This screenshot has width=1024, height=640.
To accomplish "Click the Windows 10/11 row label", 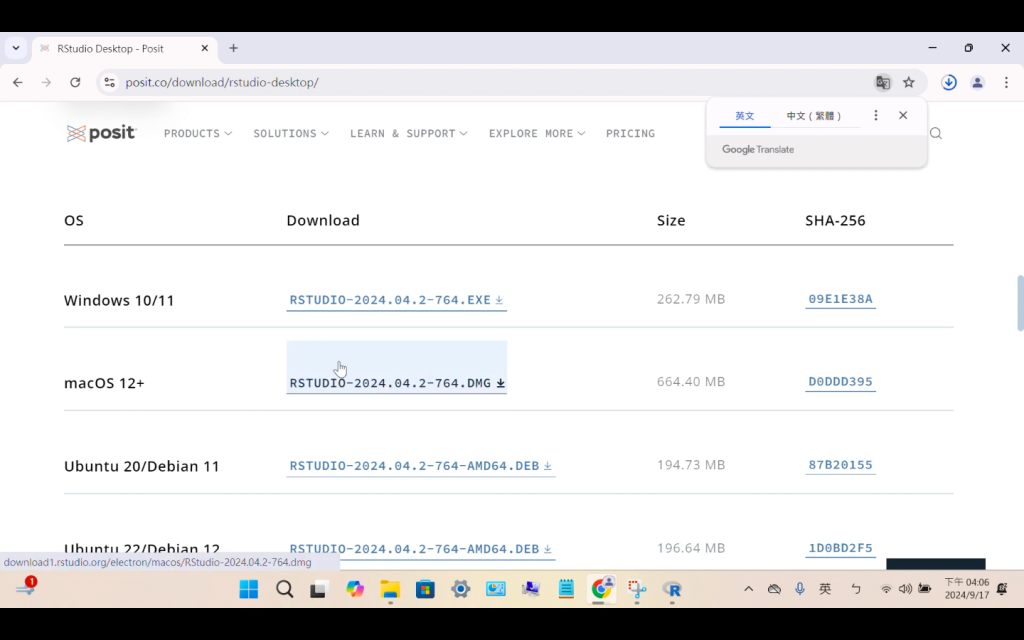I will click(119, 300).
